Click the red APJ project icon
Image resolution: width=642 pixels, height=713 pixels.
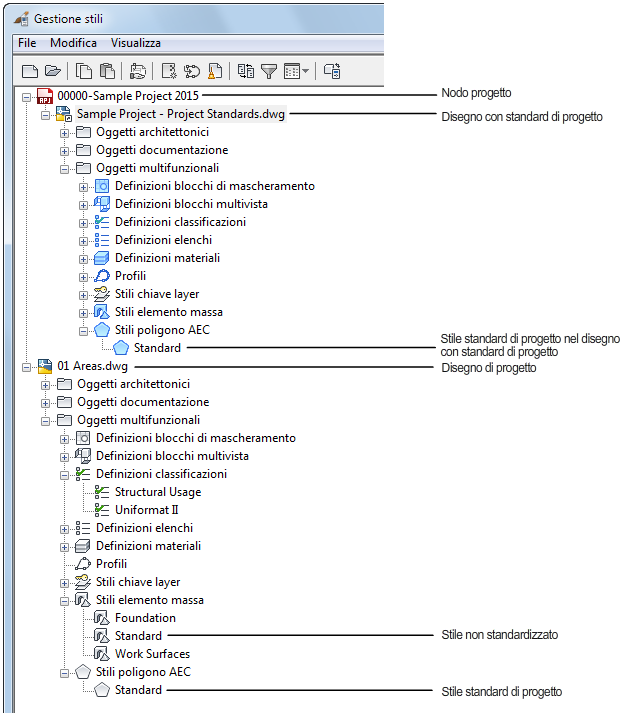(x=45, y=96)
